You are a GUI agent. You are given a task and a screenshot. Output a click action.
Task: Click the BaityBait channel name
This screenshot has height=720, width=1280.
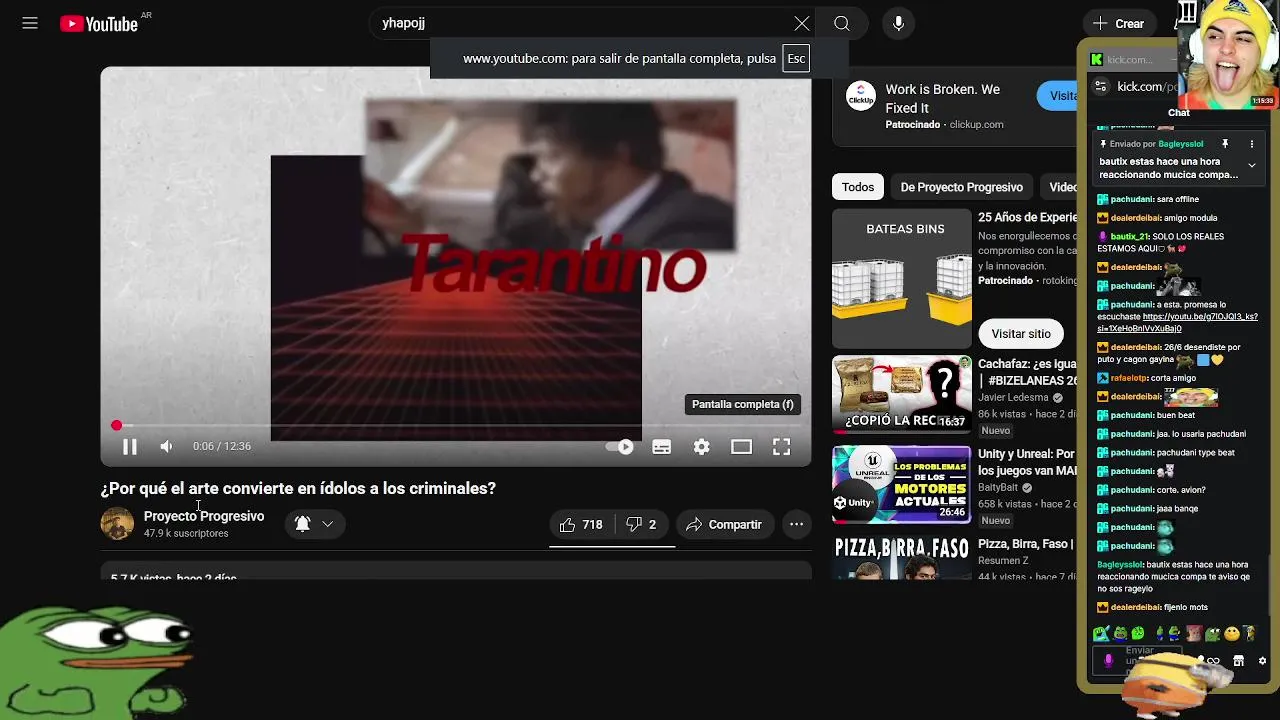coord(998,488)
